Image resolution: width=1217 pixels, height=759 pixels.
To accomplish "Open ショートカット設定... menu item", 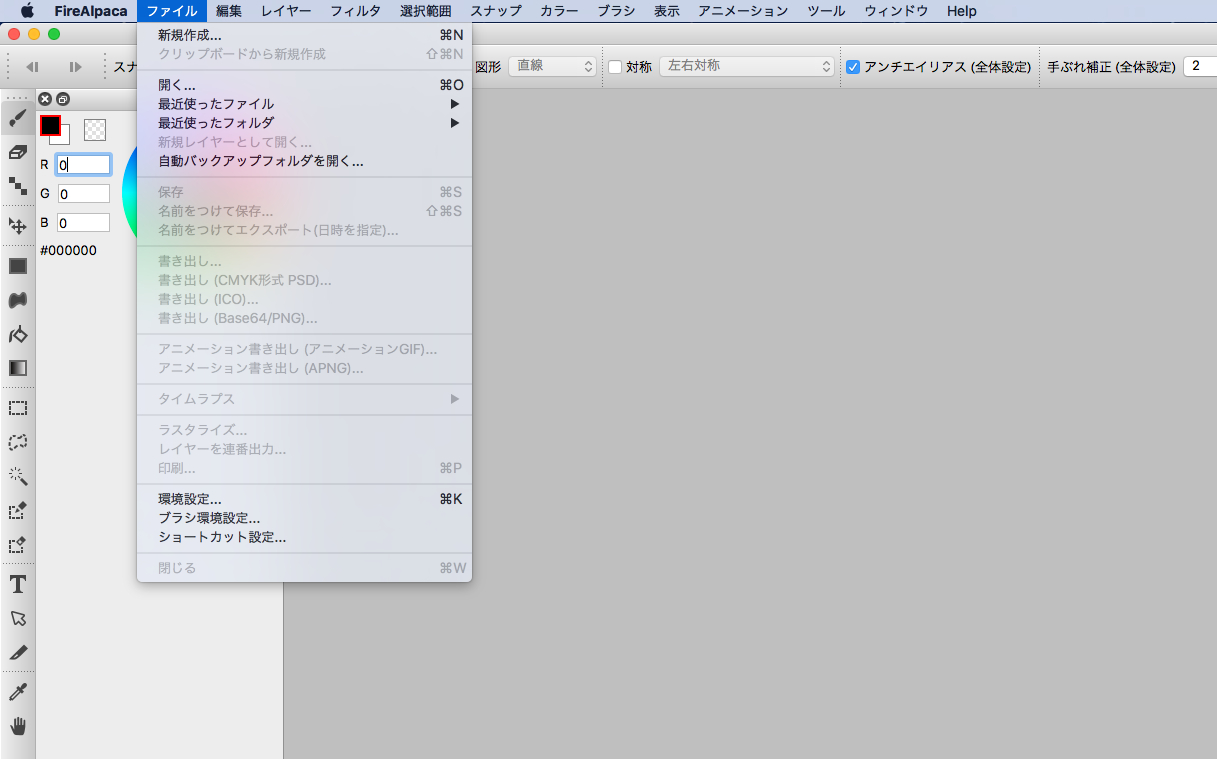I will [x=304, y=537].
